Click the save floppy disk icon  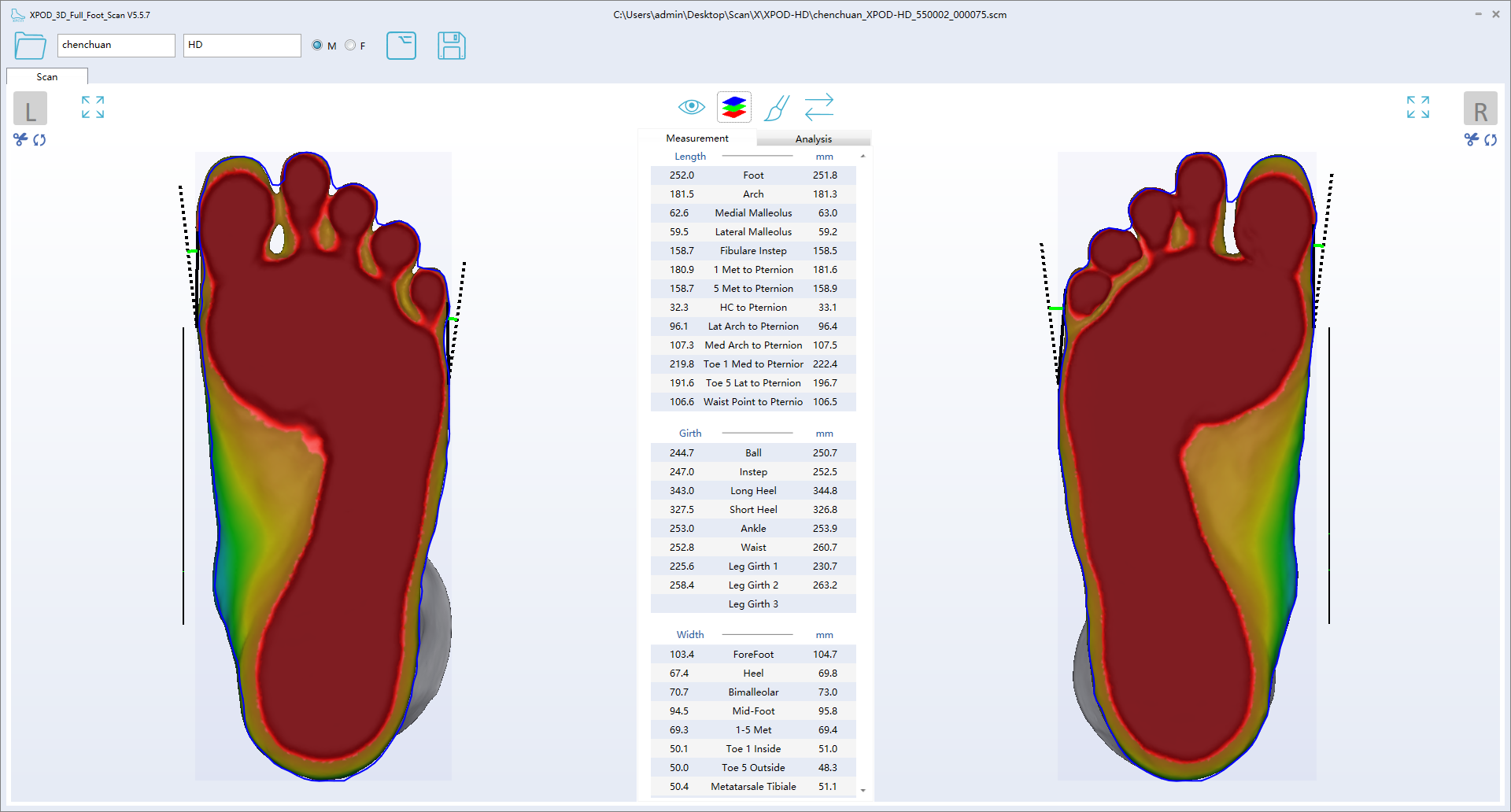click(451, 46)
